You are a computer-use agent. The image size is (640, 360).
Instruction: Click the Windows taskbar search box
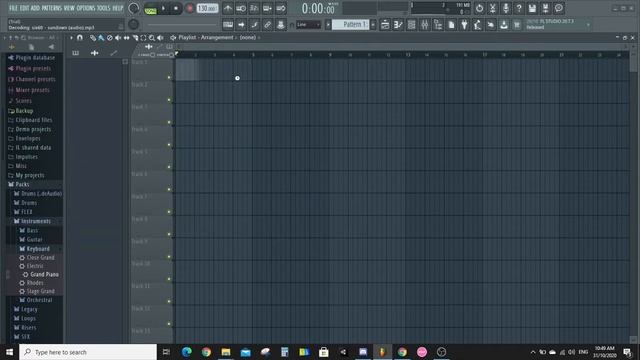pyautogui.click(x=88, y=352)
